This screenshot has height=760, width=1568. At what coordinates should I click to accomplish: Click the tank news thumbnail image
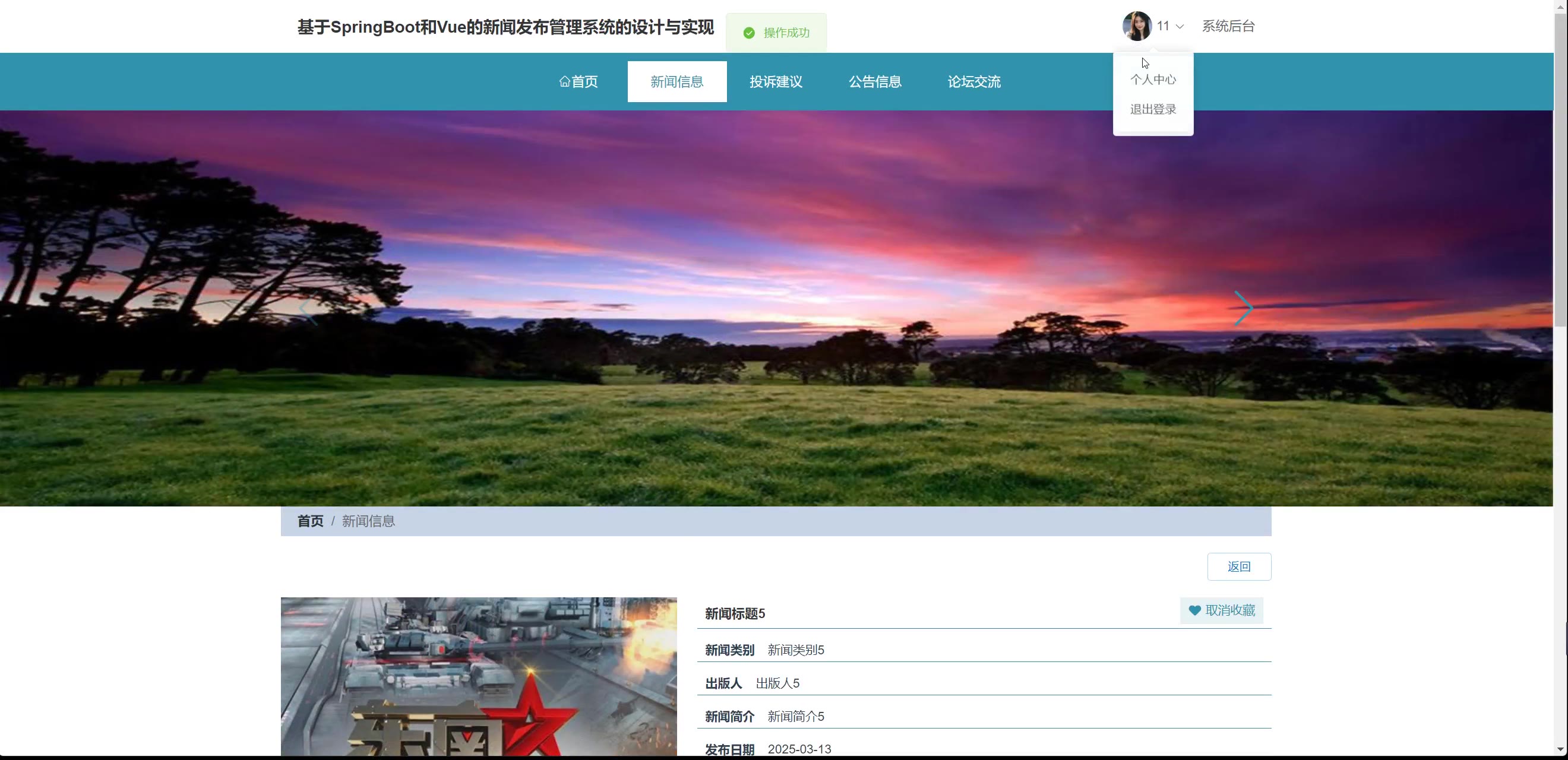coord(479,676)
